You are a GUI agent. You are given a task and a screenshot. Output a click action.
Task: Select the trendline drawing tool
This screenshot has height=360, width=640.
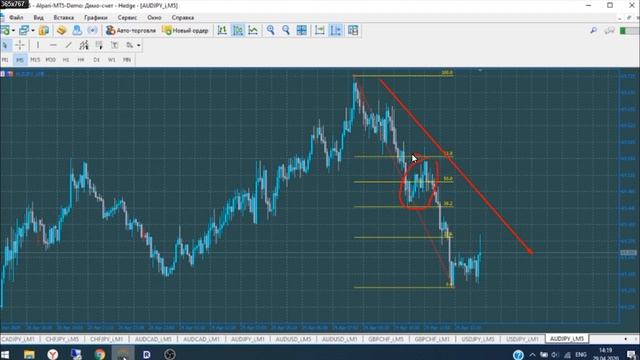(x=68, y=45)
